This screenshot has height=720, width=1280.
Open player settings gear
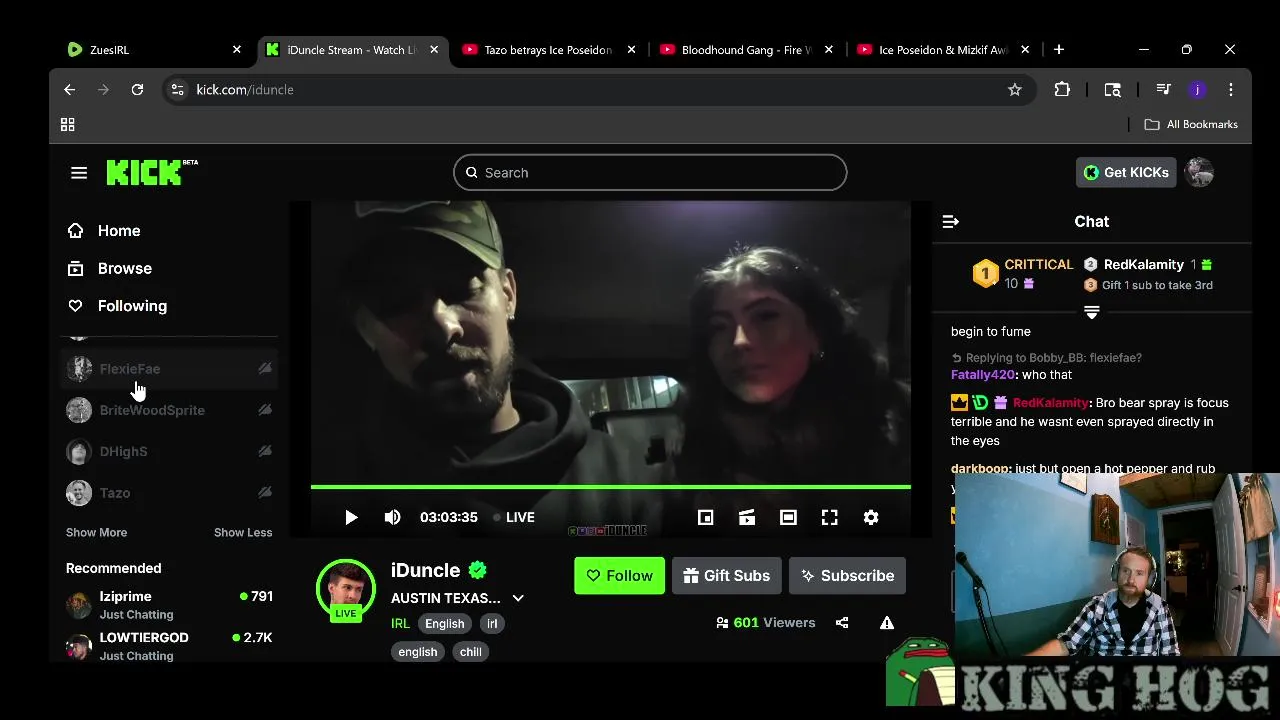(x=871, y=517)
